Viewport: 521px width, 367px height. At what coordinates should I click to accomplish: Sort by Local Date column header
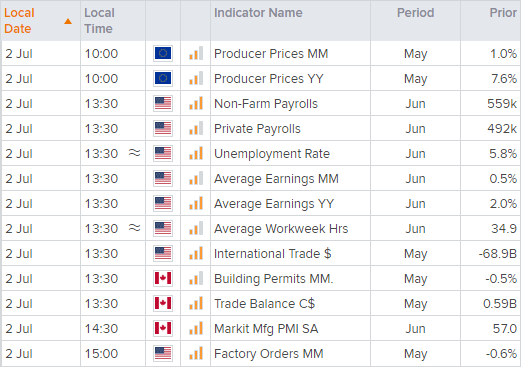[19, 21]
